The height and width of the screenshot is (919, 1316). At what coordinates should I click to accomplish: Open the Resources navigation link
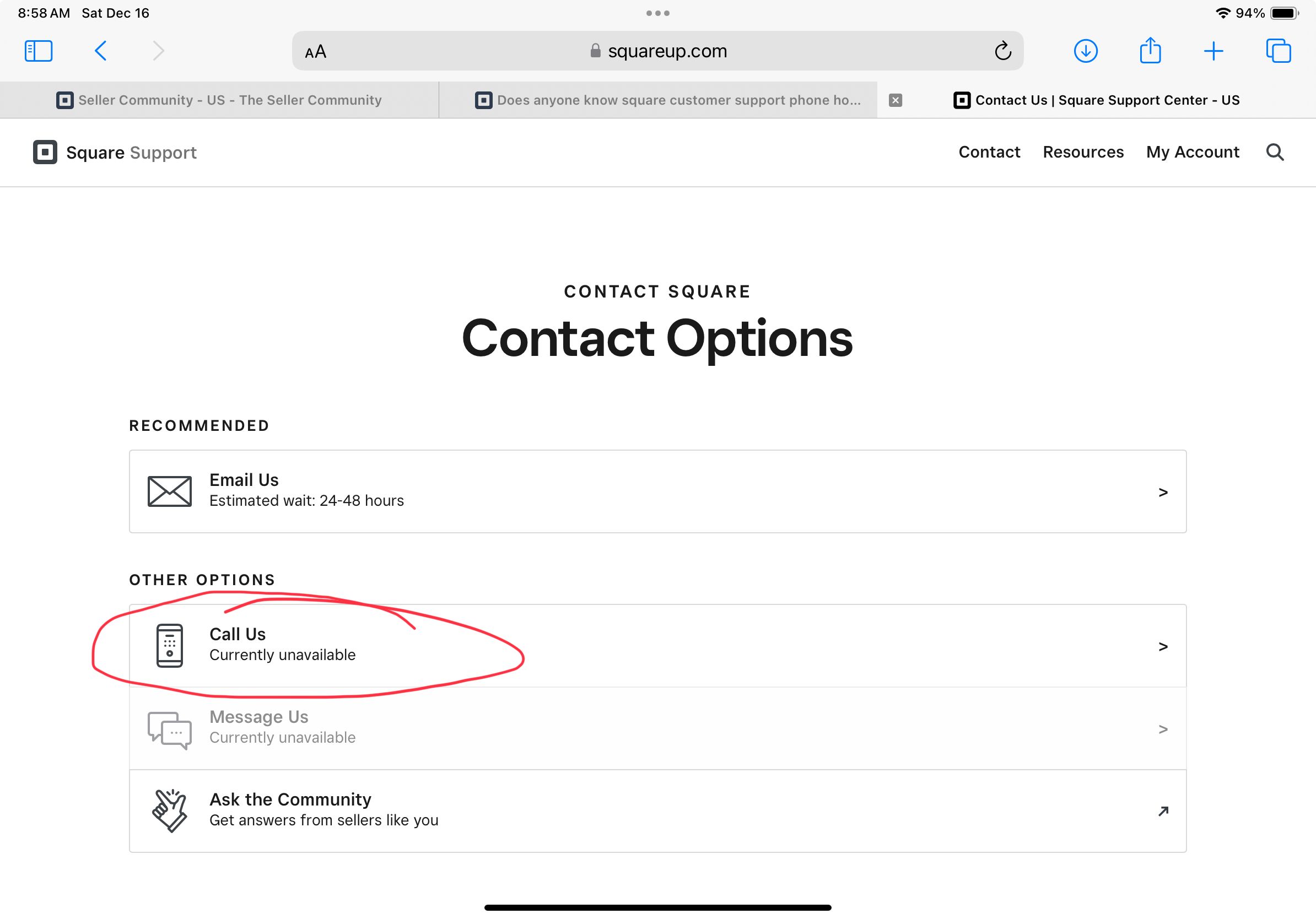(1083, 153)
